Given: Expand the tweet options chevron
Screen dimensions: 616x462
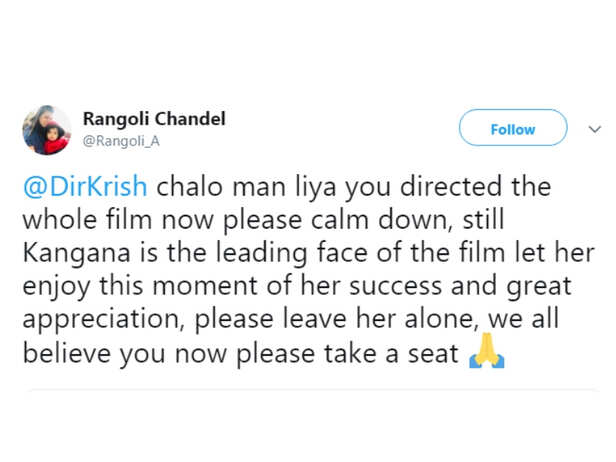Looking at the screenshot, I should pos(594,129).
